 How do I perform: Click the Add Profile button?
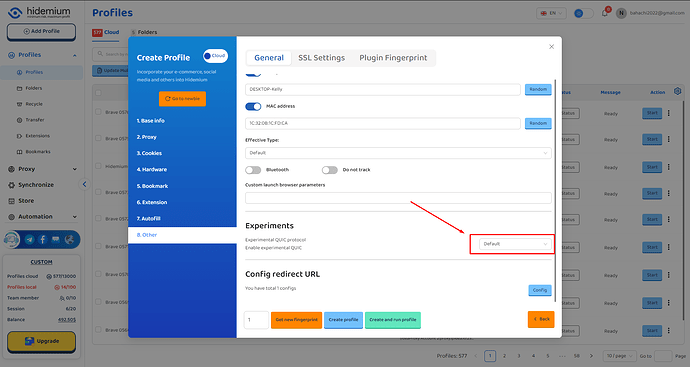41,32
